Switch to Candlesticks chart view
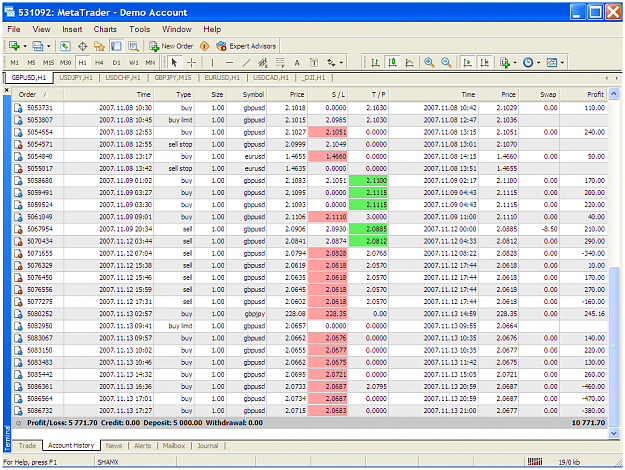The width and height of the screenshot is (625, 470). [x=392, y=63]
